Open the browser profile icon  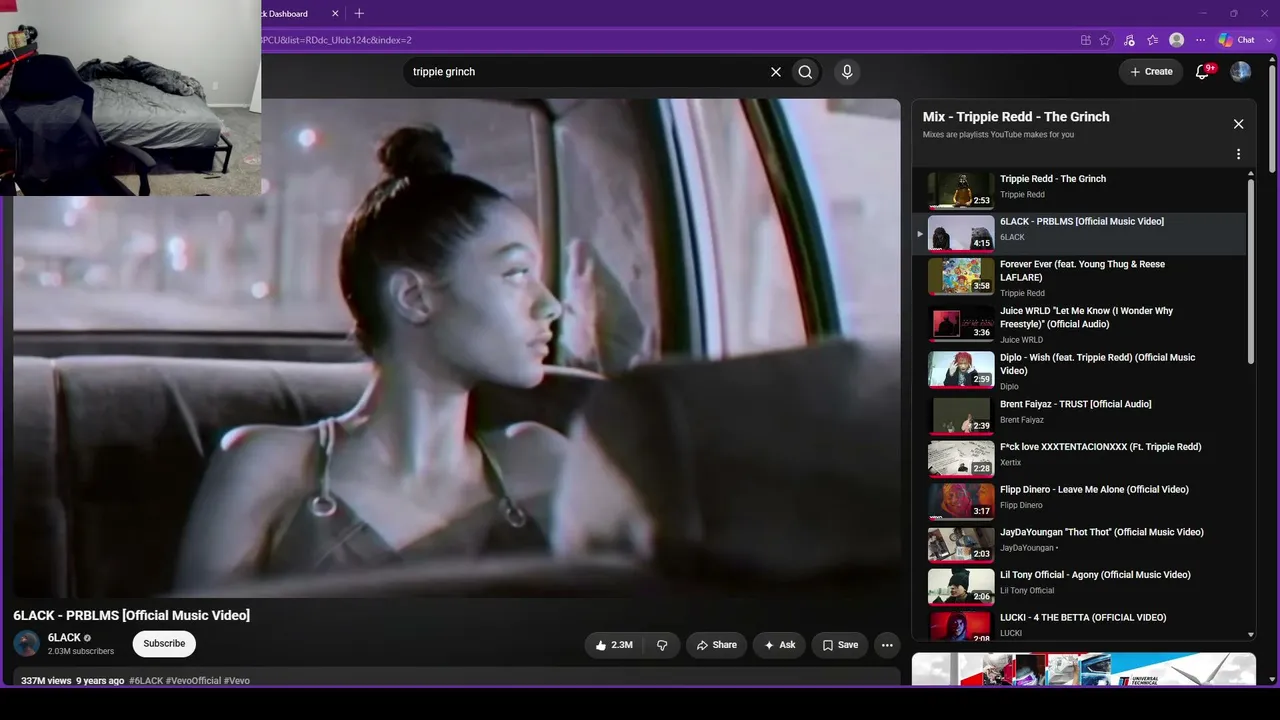click(1177, 40)
